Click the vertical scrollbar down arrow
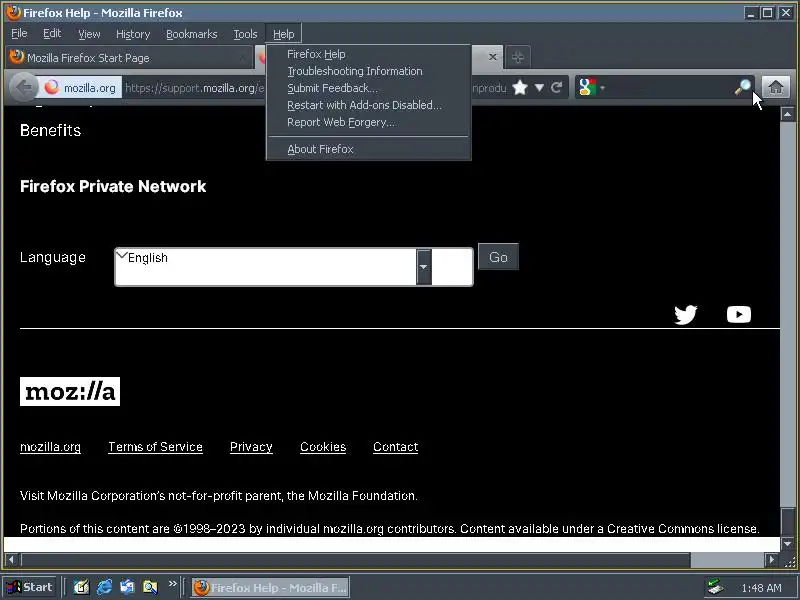 pyautogui.click(x=787, y=544)
